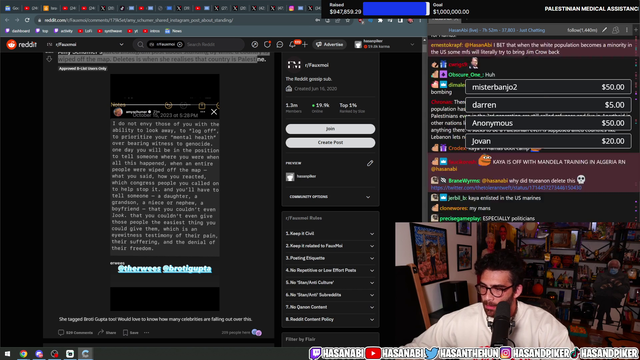Expand rule 5 No Stan/Anti Culture

[x=330, y=283]
